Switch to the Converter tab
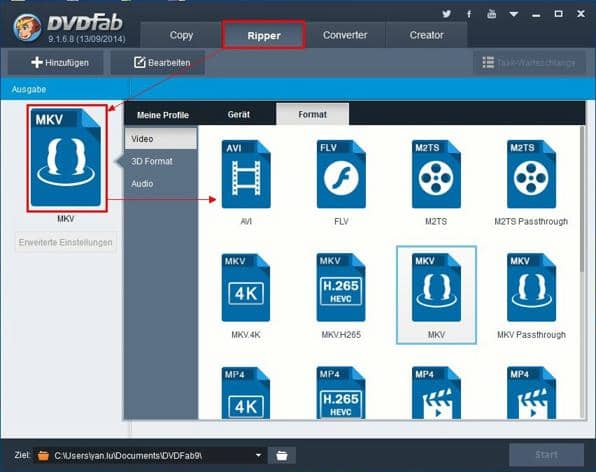Viewport: 596px width, 472px height. click(345, 35)
